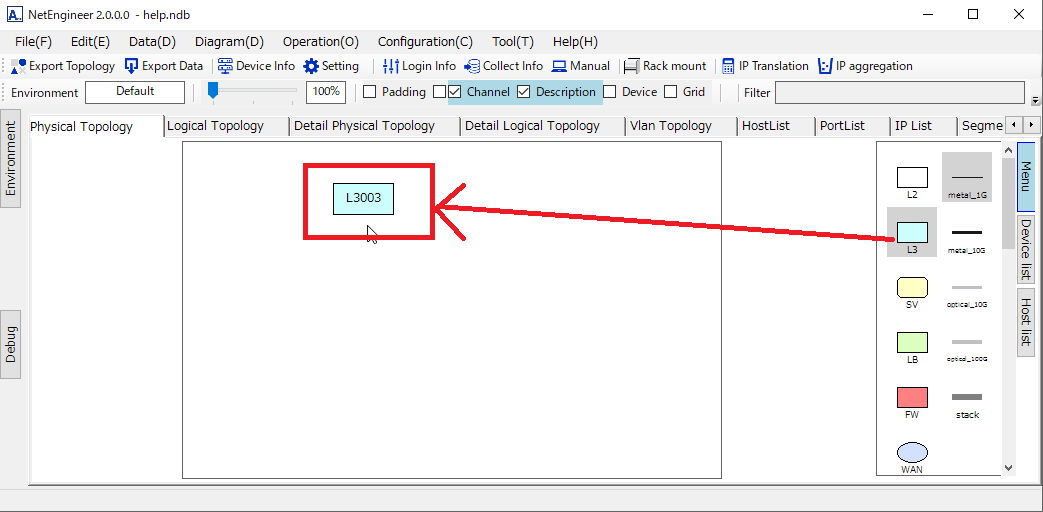Select the L2 device shape
Viewport: 1043px width, 512px height.
pos(912,178)
